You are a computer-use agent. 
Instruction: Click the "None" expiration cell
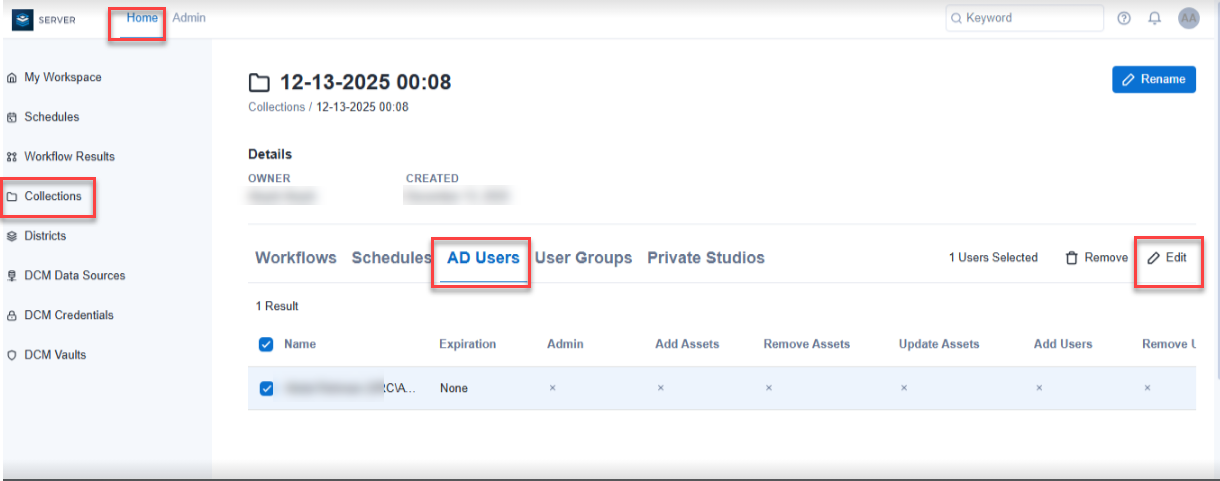click(454, 388)
